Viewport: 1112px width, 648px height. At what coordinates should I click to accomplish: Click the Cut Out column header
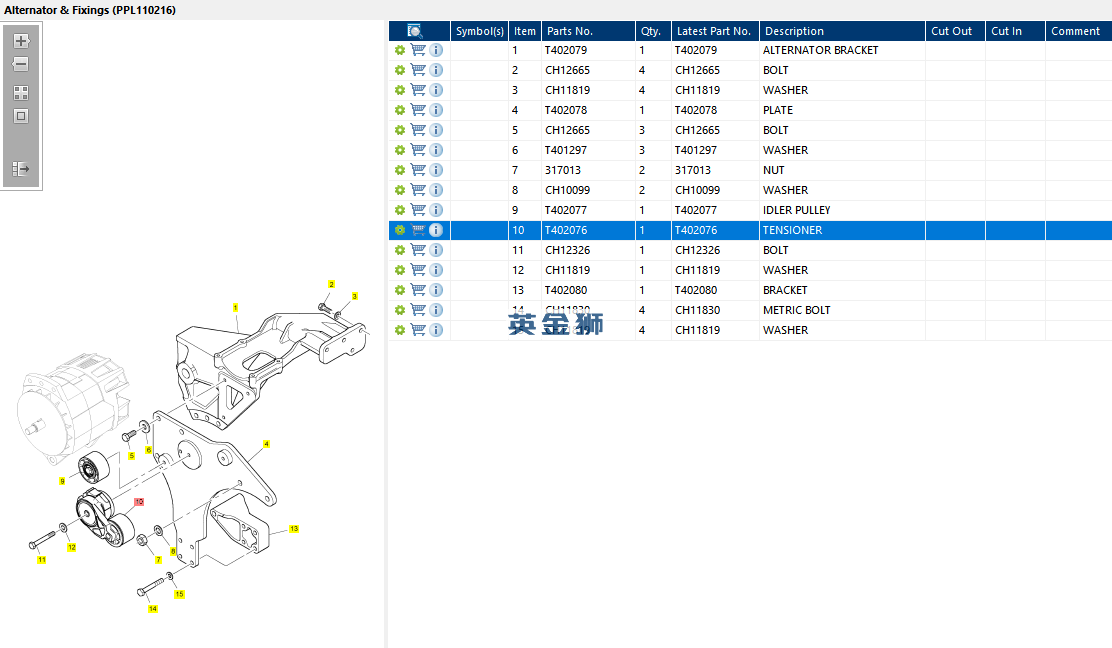point(955,31)
